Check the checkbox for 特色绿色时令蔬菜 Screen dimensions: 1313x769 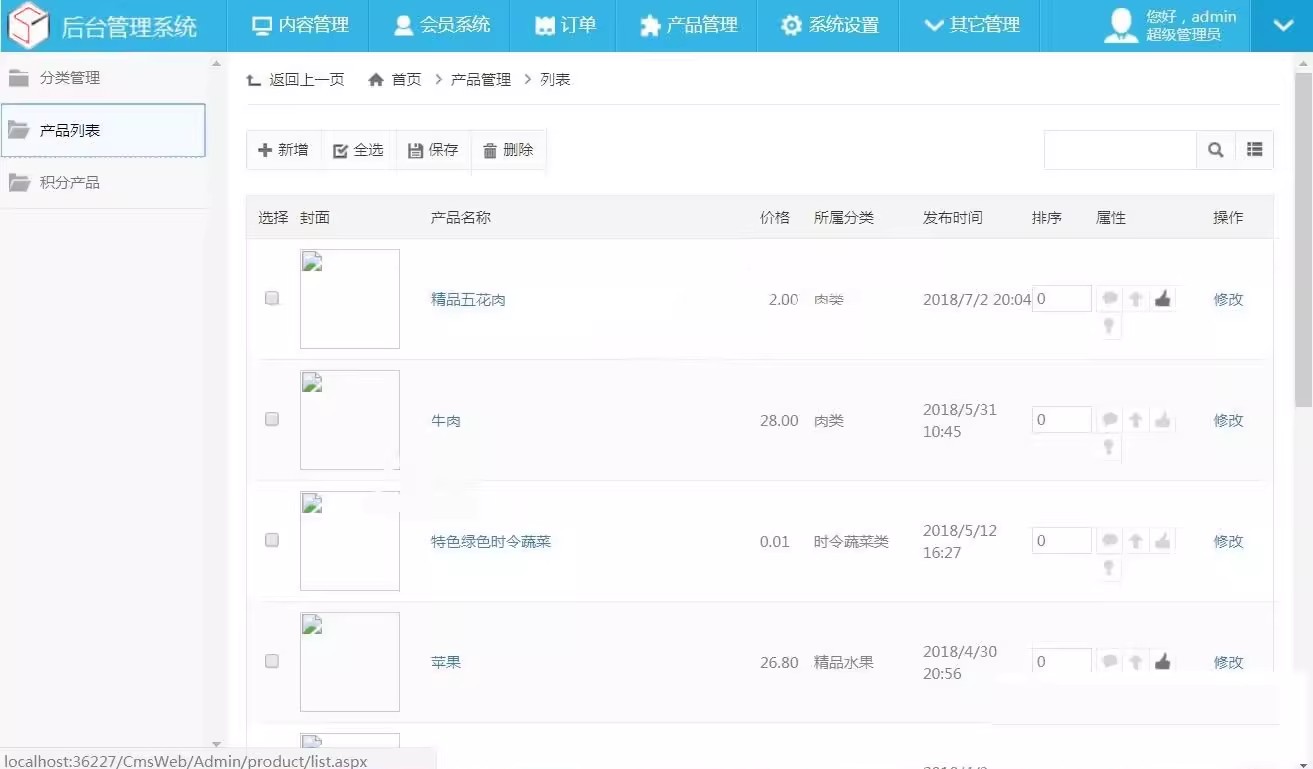272,540
